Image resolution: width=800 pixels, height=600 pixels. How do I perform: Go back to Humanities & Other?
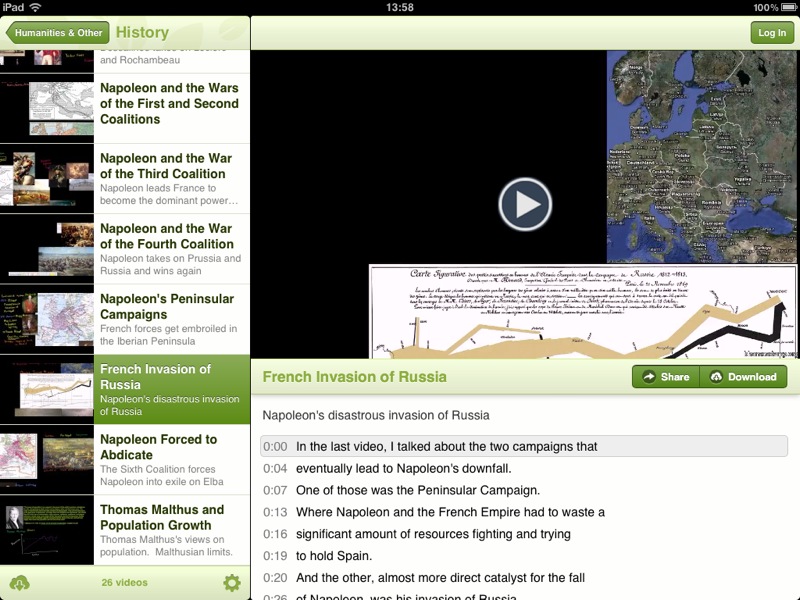[58, 33]
